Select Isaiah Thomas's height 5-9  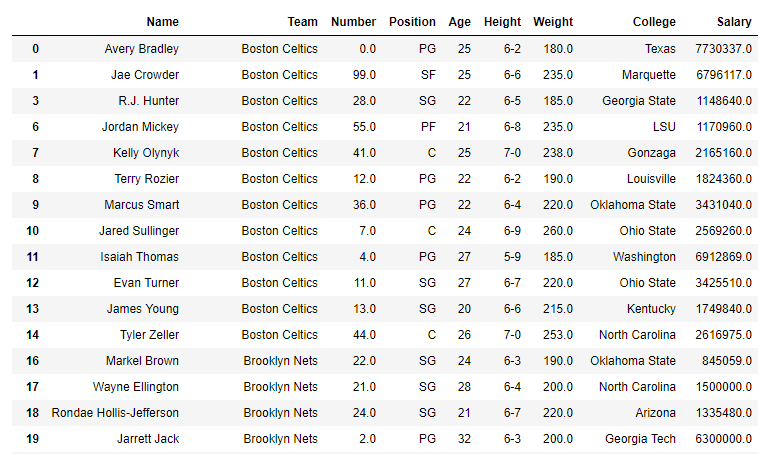(x=512, y=257)
